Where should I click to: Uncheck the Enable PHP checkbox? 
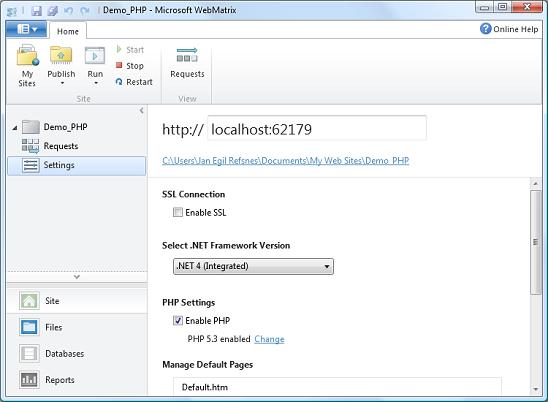click(x=178, y=320)
